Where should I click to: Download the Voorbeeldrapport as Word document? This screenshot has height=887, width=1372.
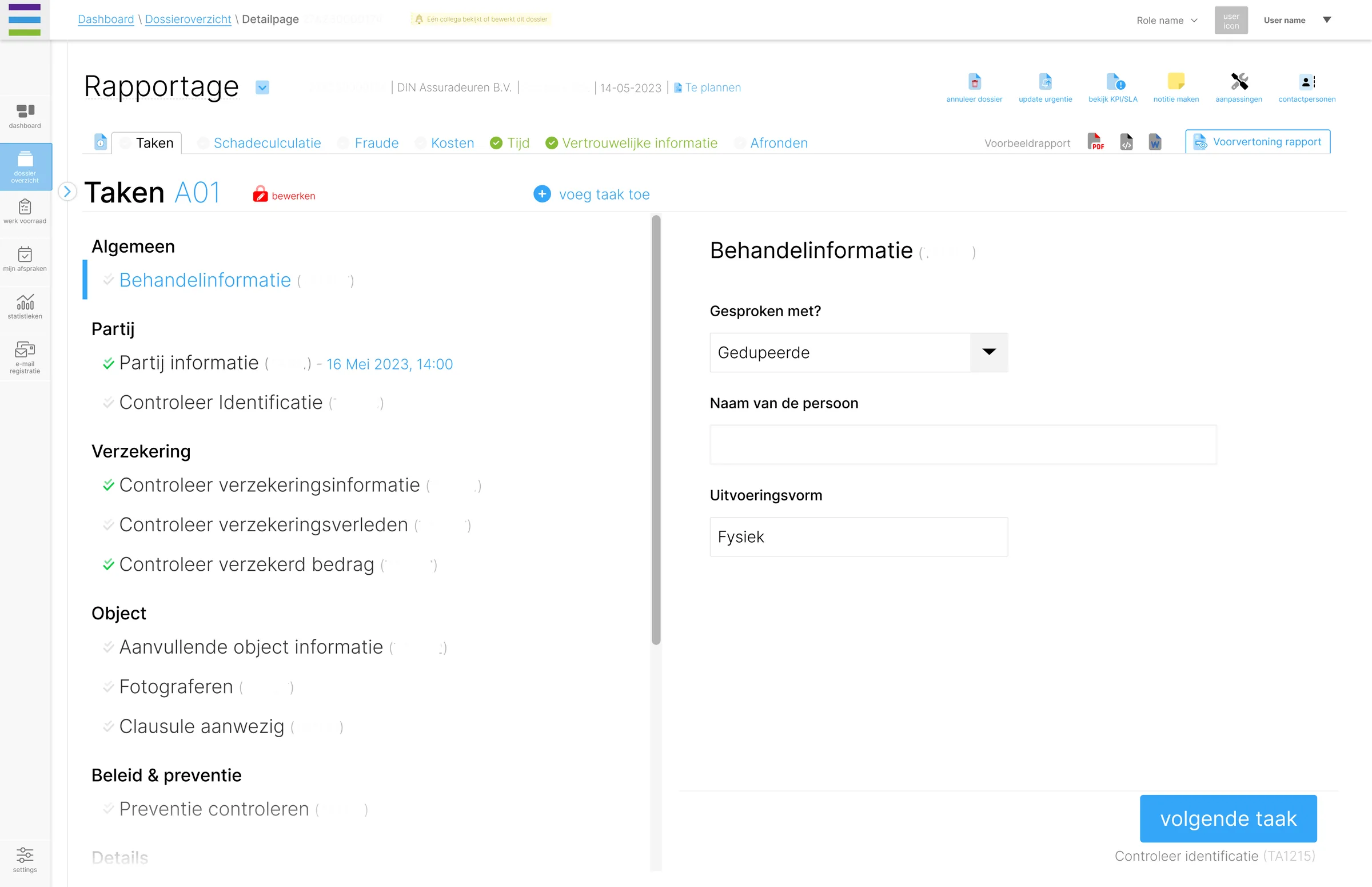pos(1154,142)
